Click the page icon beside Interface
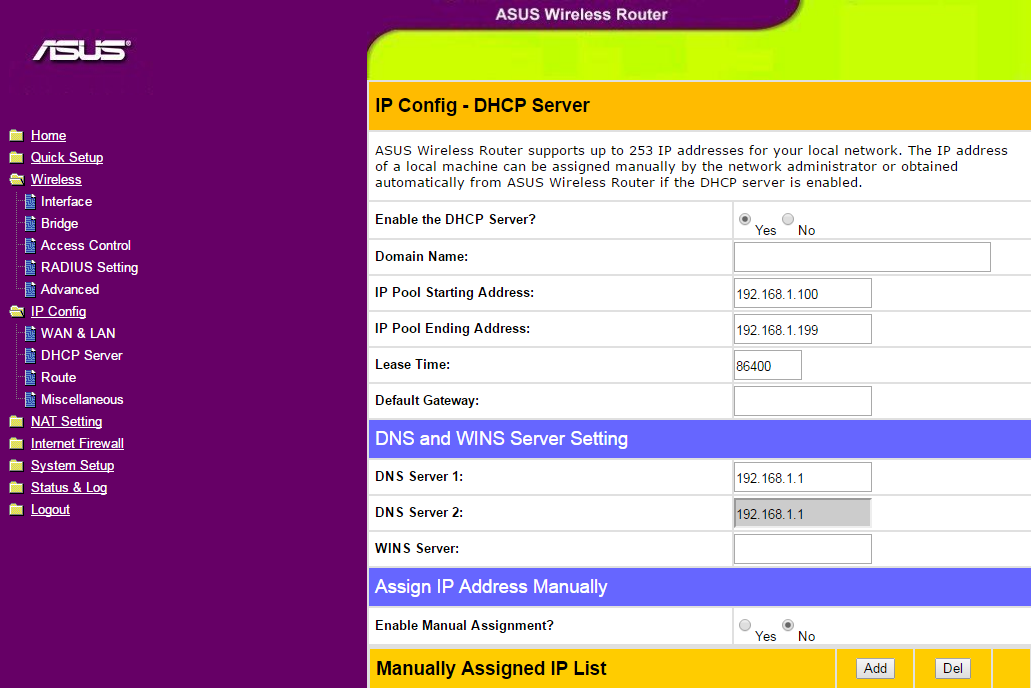This screenshot has width=1031, height=688. (30, 201)
